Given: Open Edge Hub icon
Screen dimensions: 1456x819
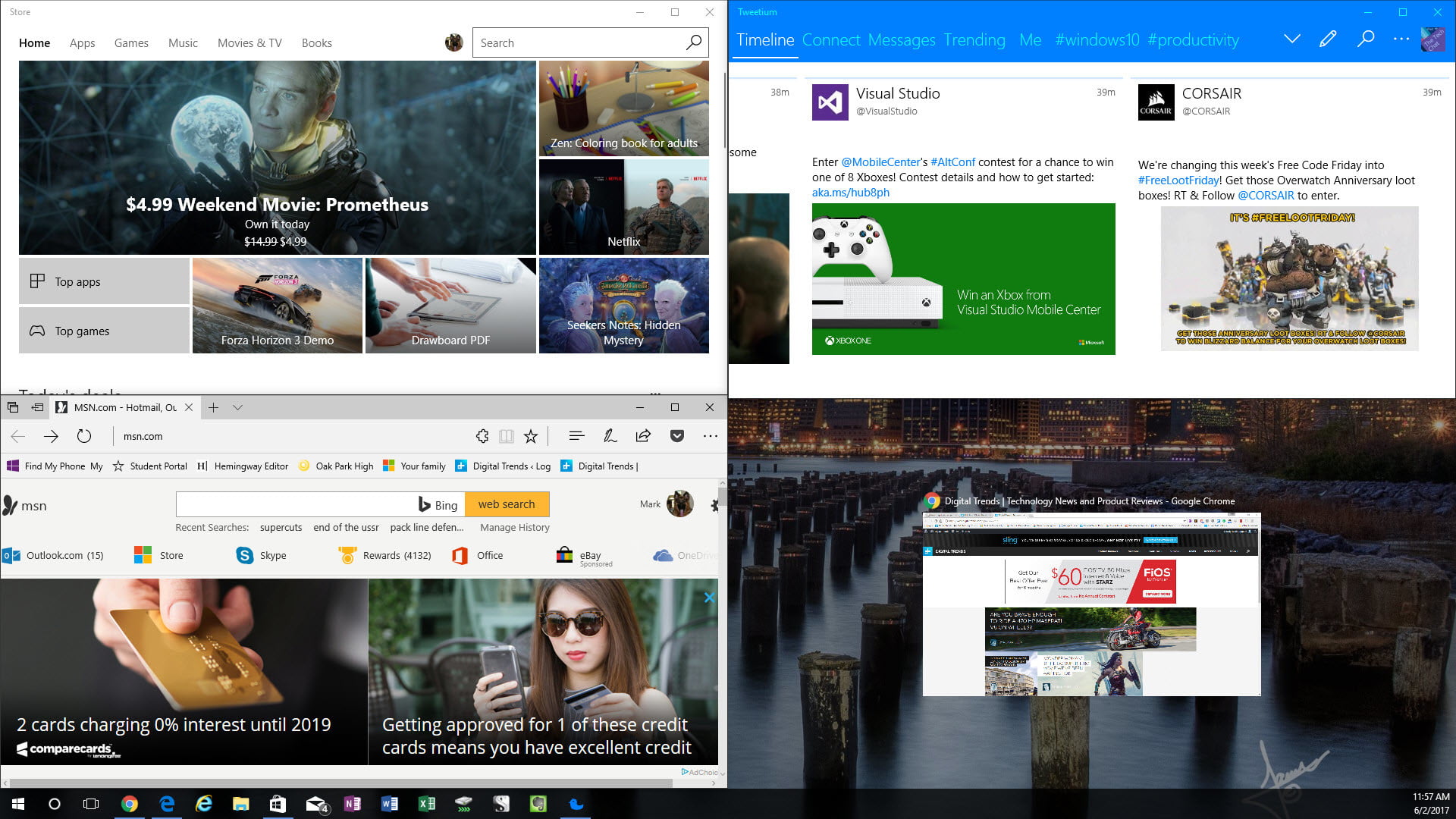Looking at the screenshot, I should (576, 436).
